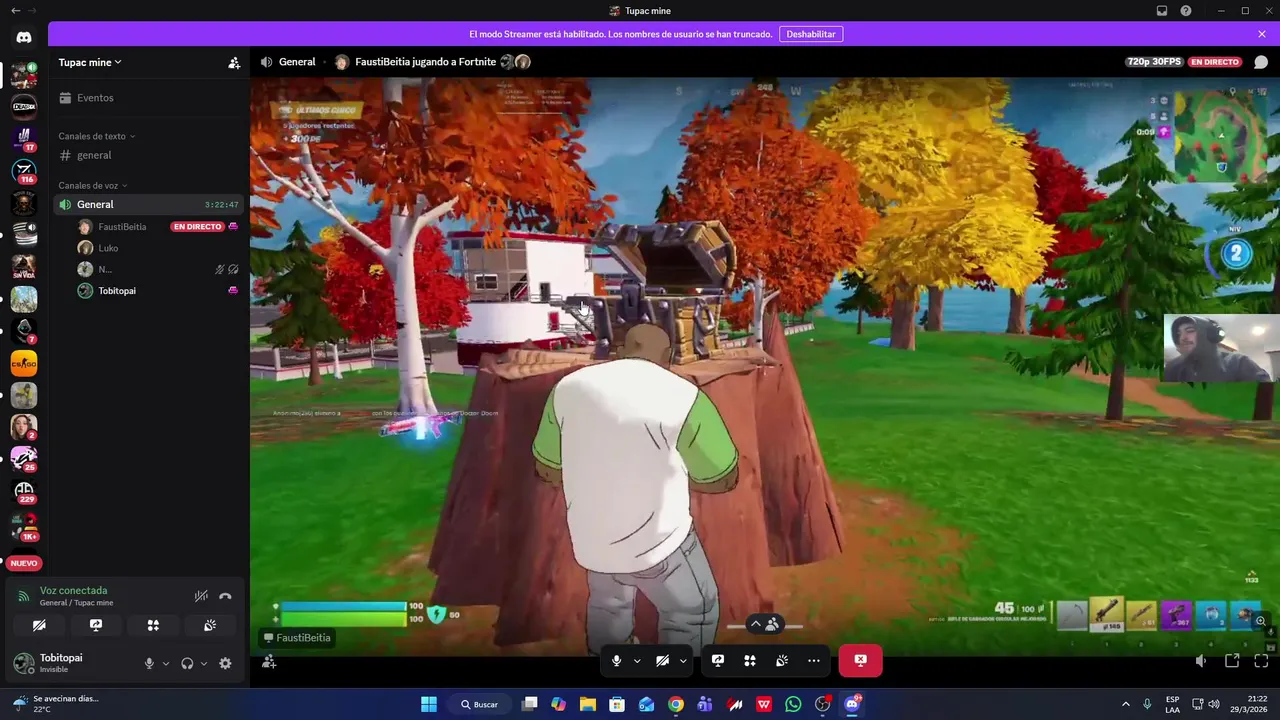Click the EN DIRECTO badge at top right
The height and width of the screenshot is (720, 1280).
pyautogui.click(x=1215, y=62)
